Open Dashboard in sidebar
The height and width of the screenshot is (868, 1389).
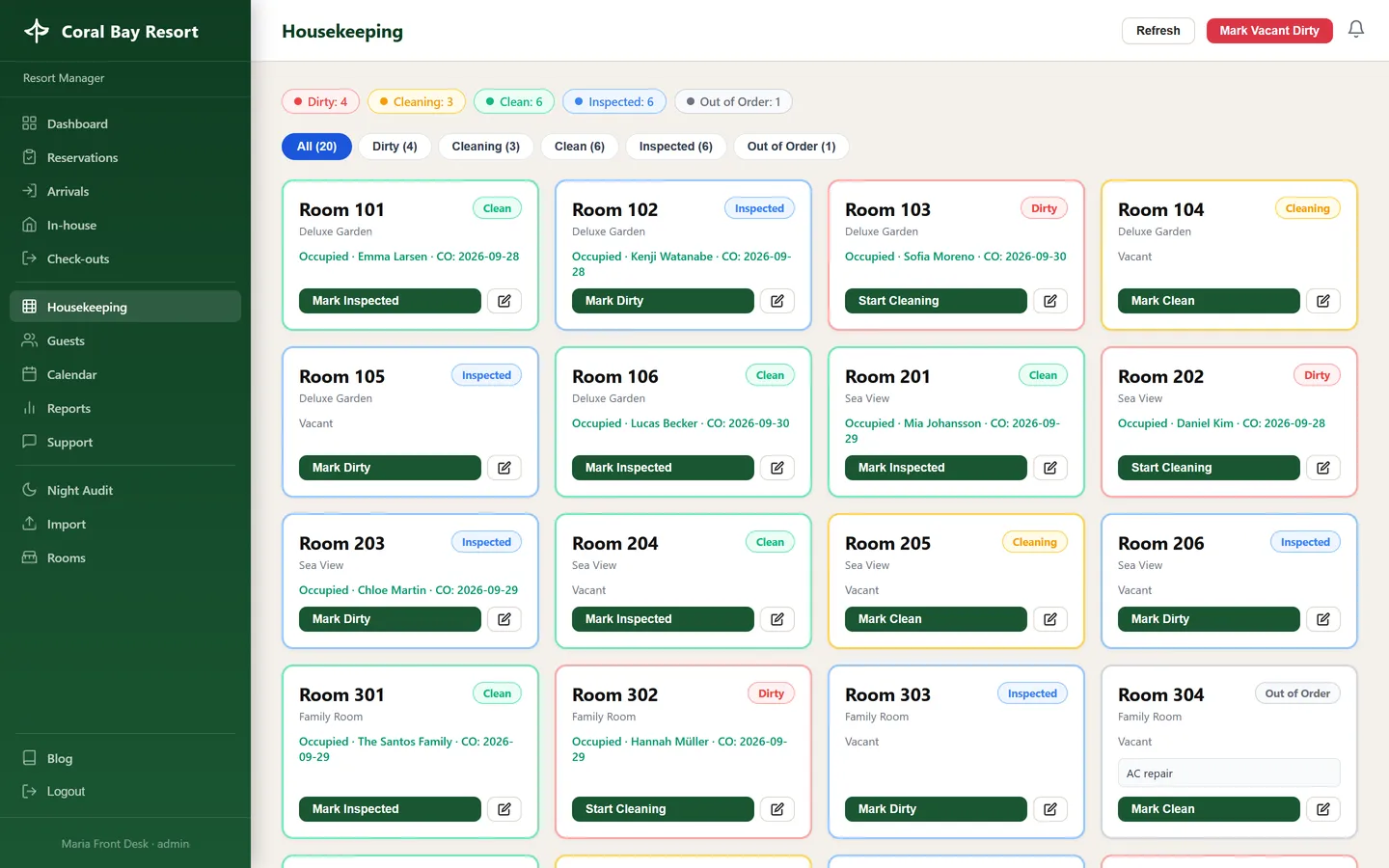pyautogui.click(x=125, y=123)
